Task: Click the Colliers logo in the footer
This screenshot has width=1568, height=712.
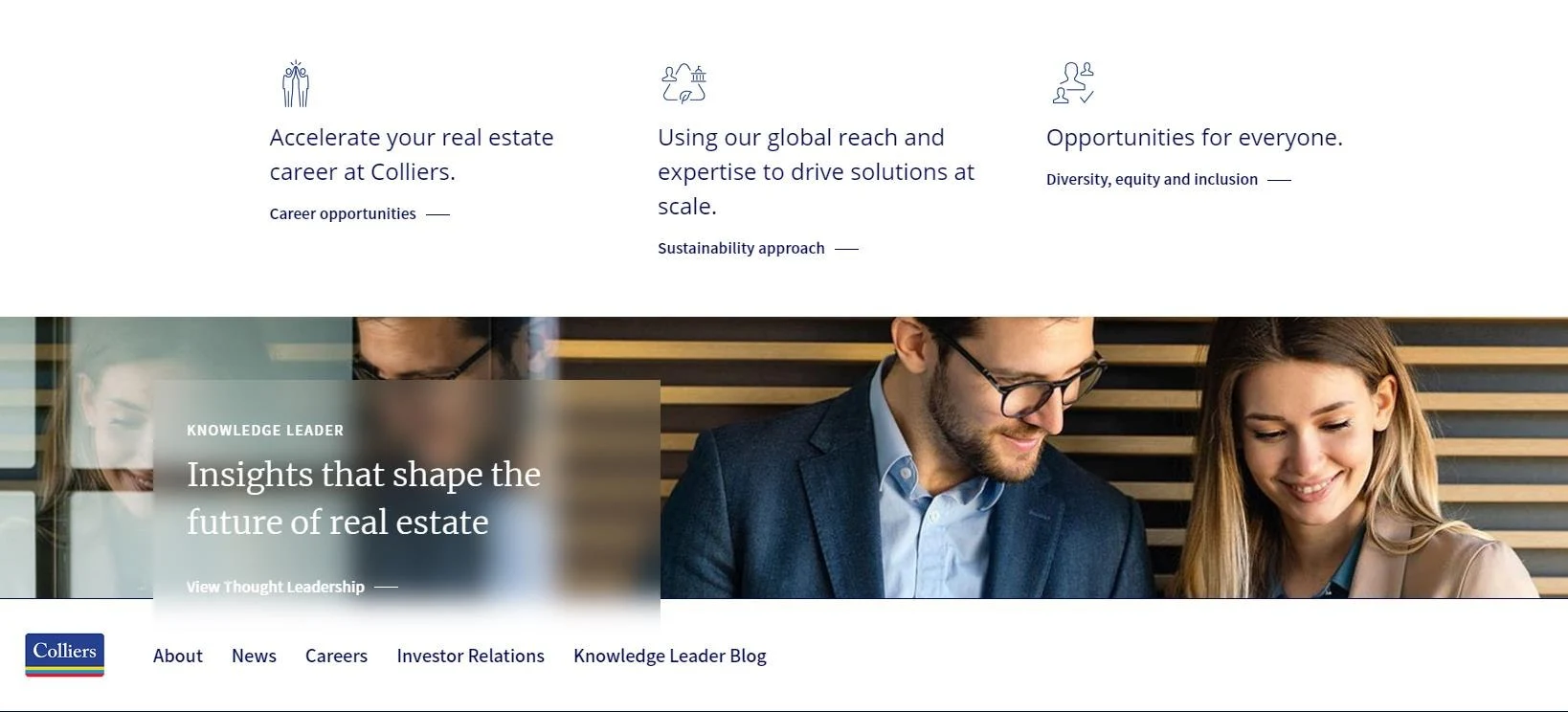Action: [63, 655]
